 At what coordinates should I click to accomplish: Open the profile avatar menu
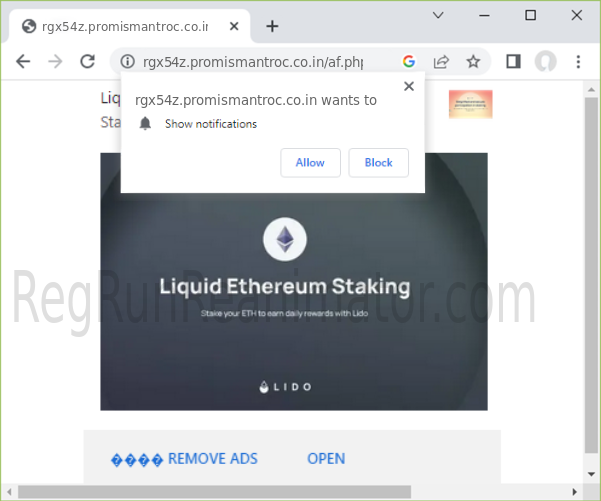pyautogui.click(x=545, y=61)
